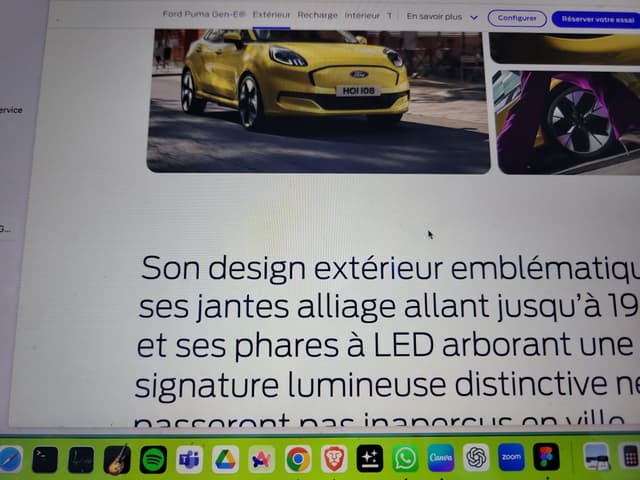Expand the "En savoir plus" dropdown
Image resolution: width=640 pixels, height=480 pixels.
442,17
